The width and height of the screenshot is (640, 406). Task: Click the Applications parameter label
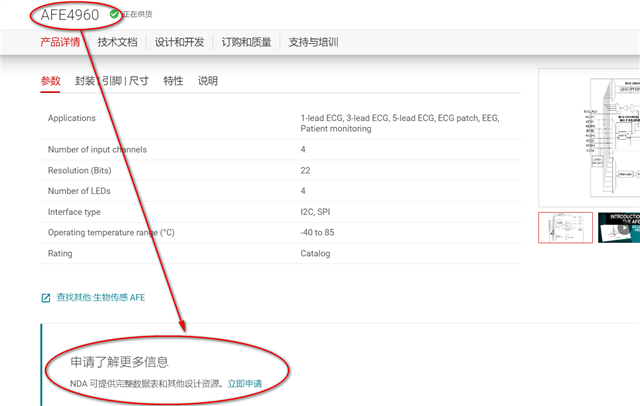pyautogui.click(x=71, y=118)
